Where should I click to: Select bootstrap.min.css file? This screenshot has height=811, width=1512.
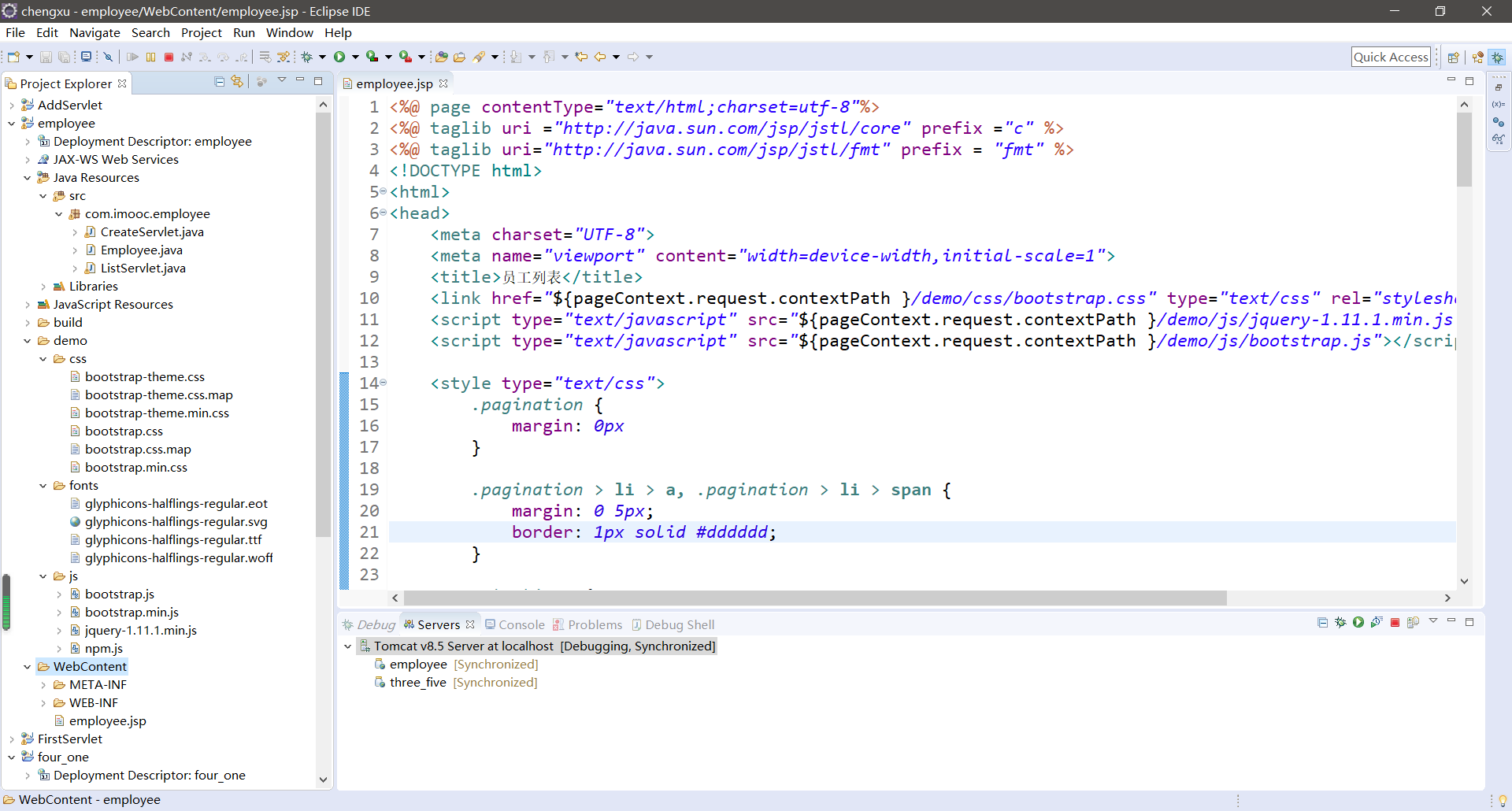[x=135, y=467]
